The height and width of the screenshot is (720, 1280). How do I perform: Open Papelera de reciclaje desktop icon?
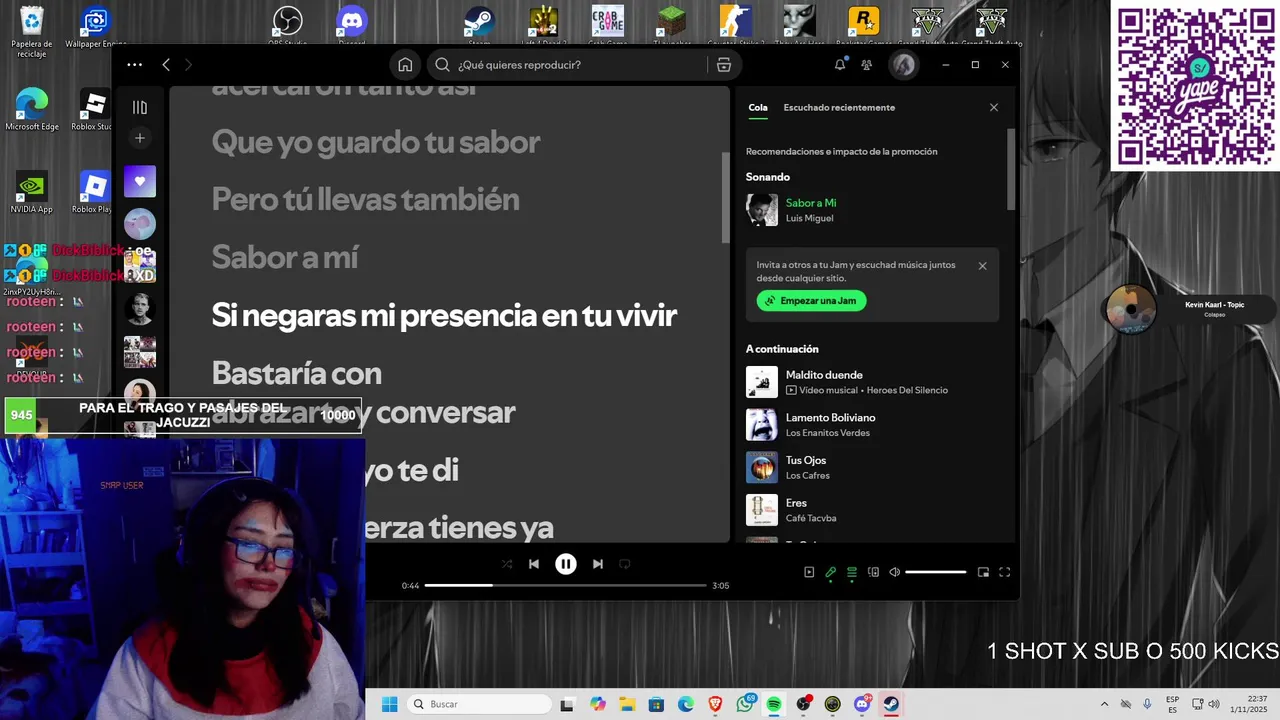[x=32, y=30]
